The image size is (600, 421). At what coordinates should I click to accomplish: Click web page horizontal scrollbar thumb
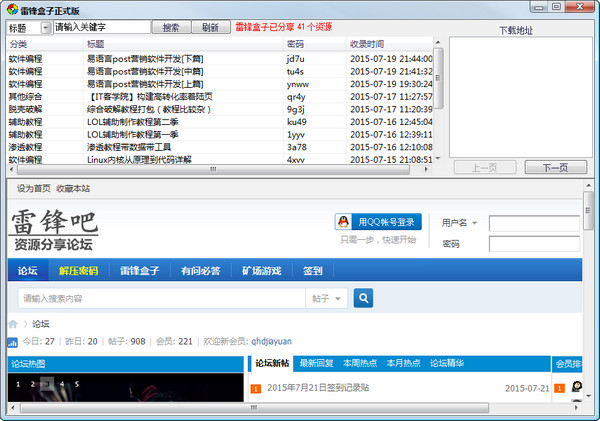pyautogui.click(x=254, y=408)
